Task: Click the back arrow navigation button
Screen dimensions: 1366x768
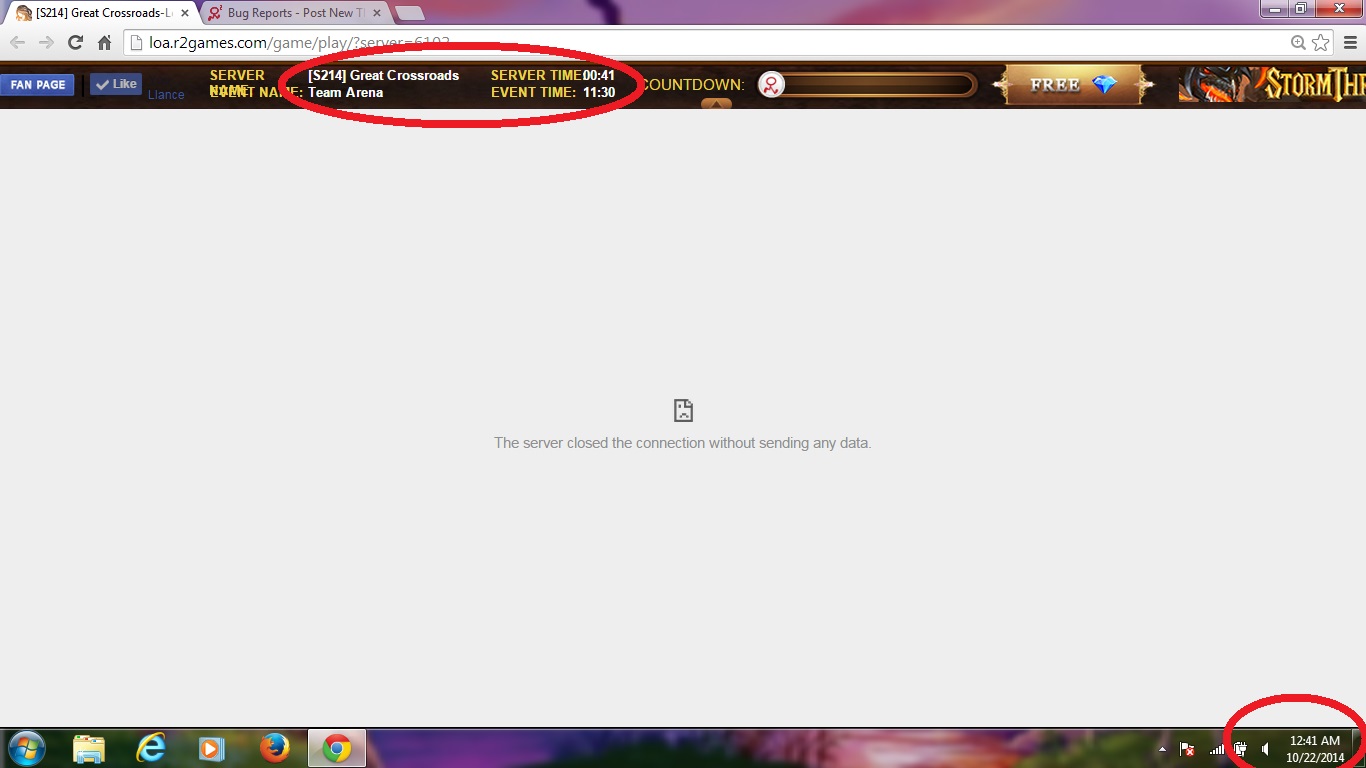Action: (x=17, y=42)
